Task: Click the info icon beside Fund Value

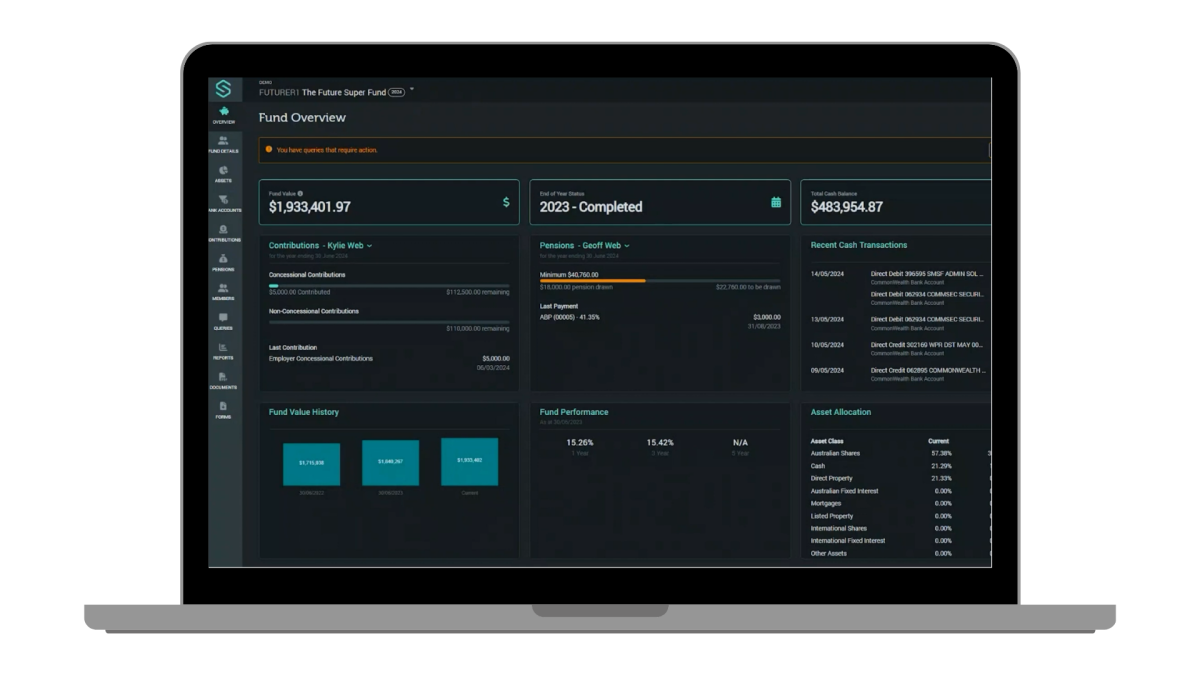Action: 300,193
